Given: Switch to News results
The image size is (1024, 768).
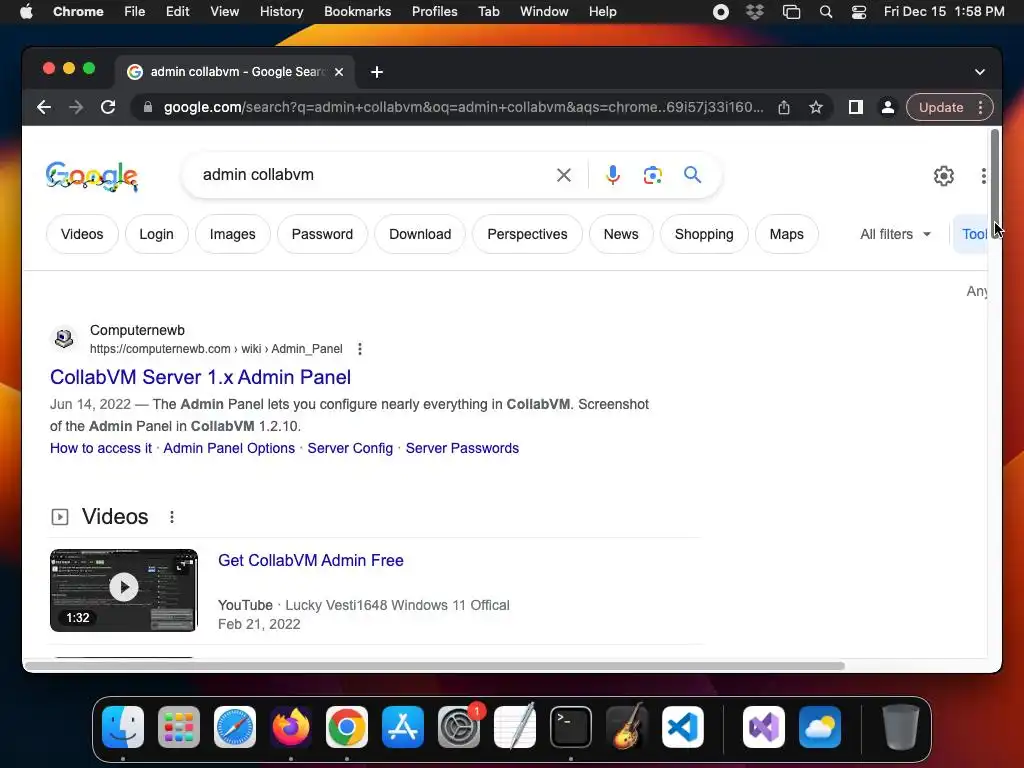Looking at the screenshot, I should coord(621,234).
